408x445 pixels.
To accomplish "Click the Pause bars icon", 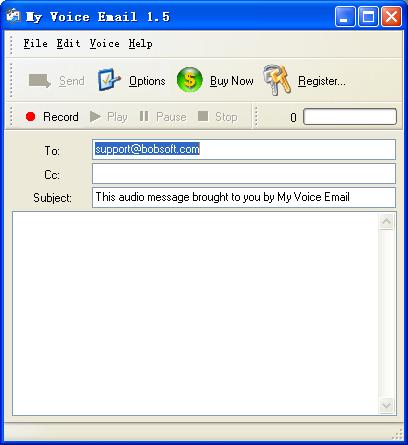I will click(x=144, y=116).
